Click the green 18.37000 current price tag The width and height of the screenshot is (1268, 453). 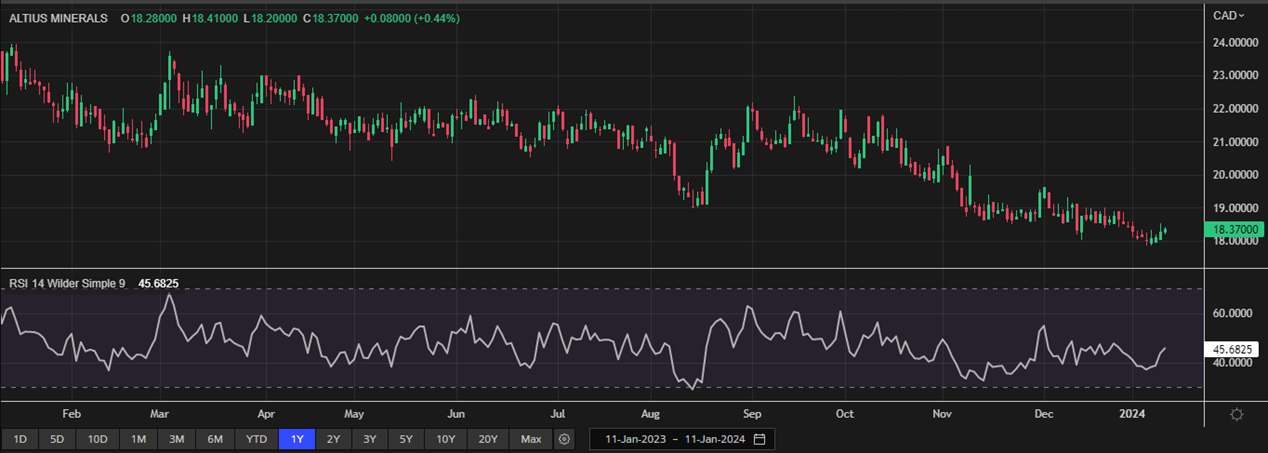tap(1233, 229)
